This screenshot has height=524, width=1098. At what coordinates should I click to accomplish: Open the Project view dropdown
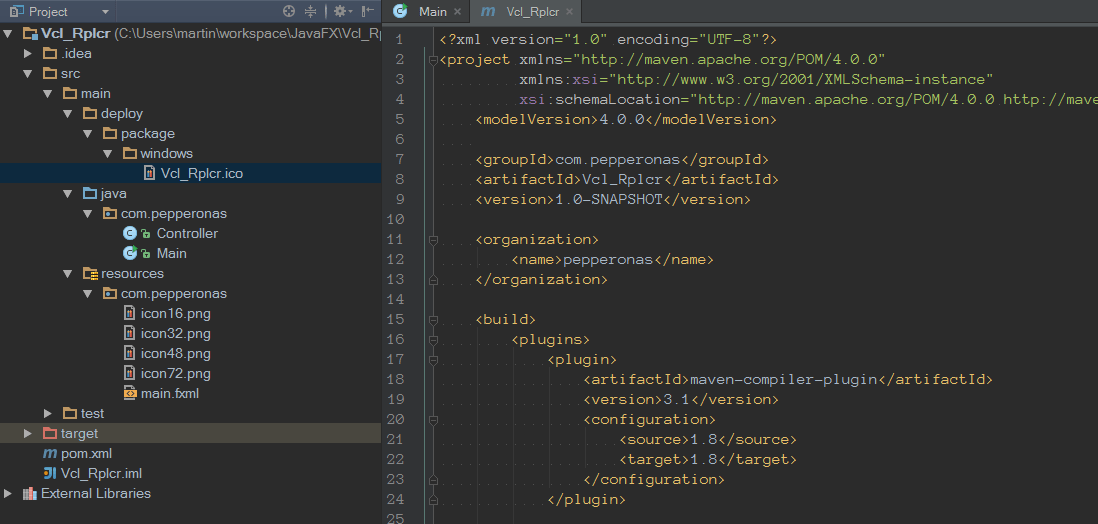coord(105,12)
